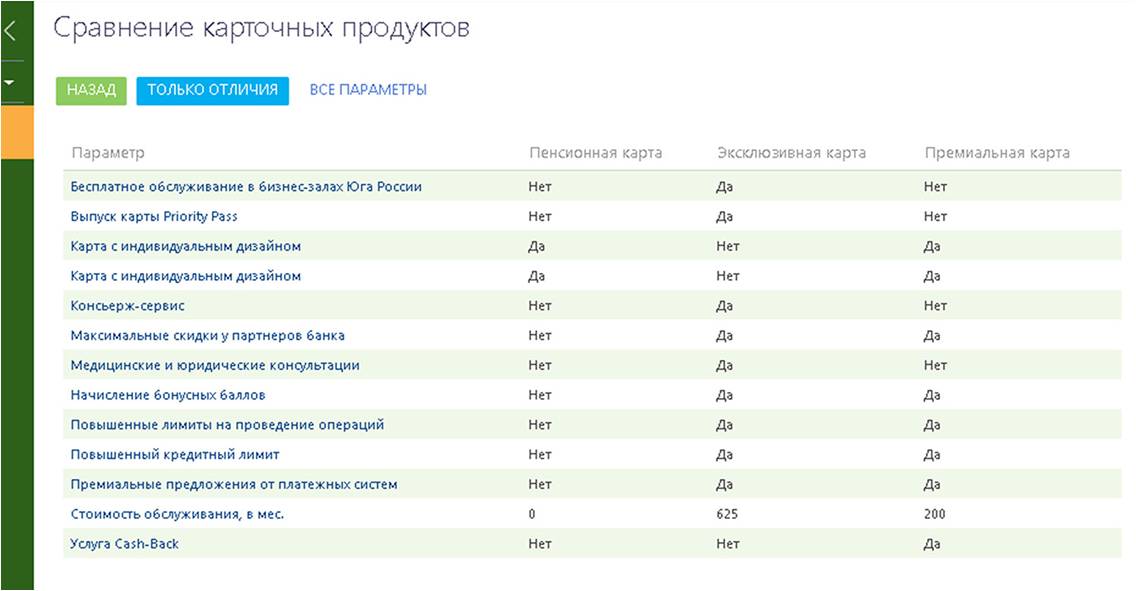1136x591 pixels.
Task: Select the orange highlighted sidebar section
Action: point(17,132)
